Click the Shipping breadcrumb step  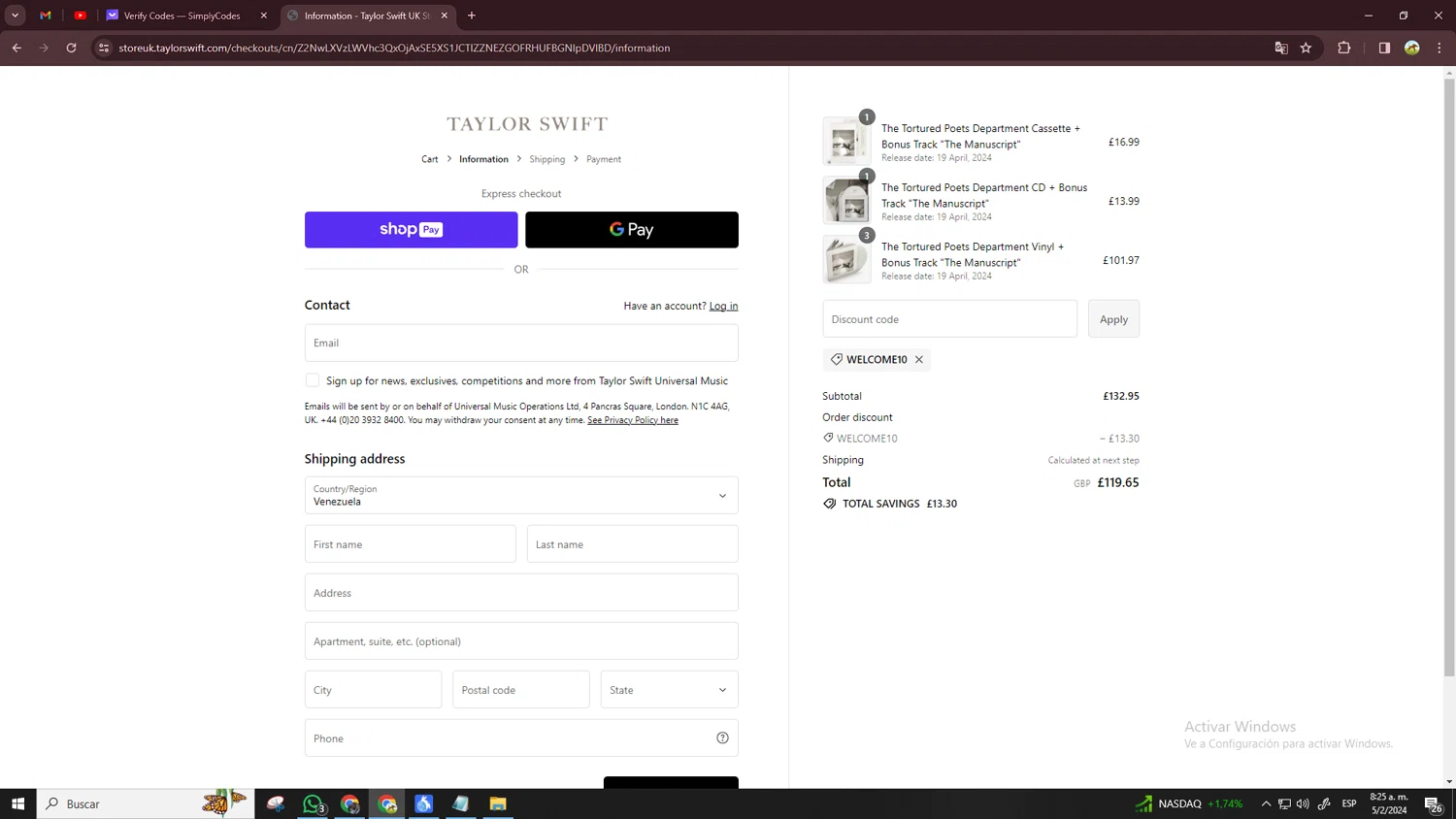pos(546,159)
